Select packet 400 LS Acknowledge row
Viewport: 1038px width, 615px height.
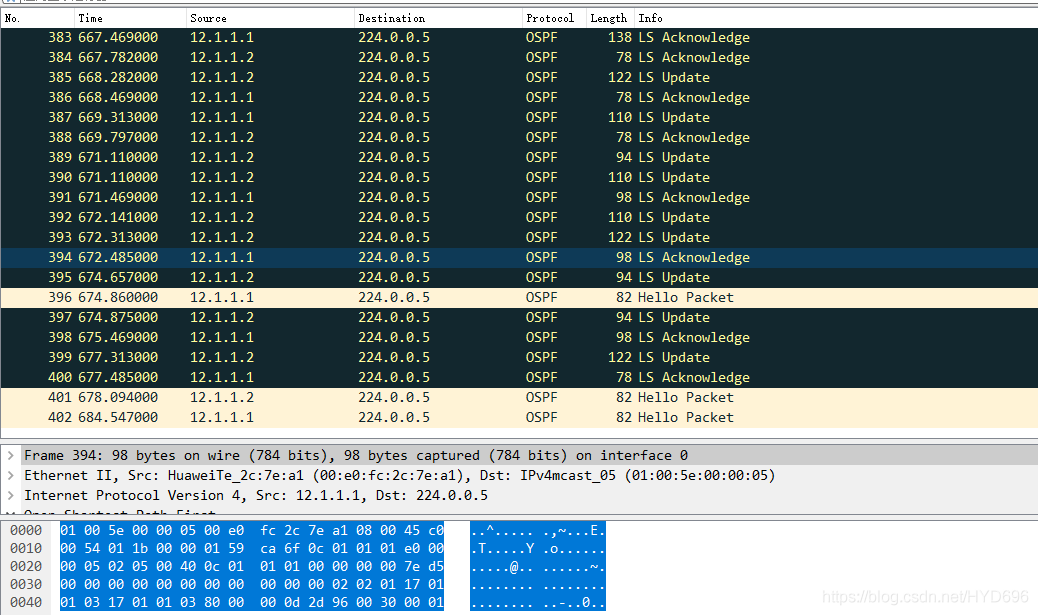[519, 377]
